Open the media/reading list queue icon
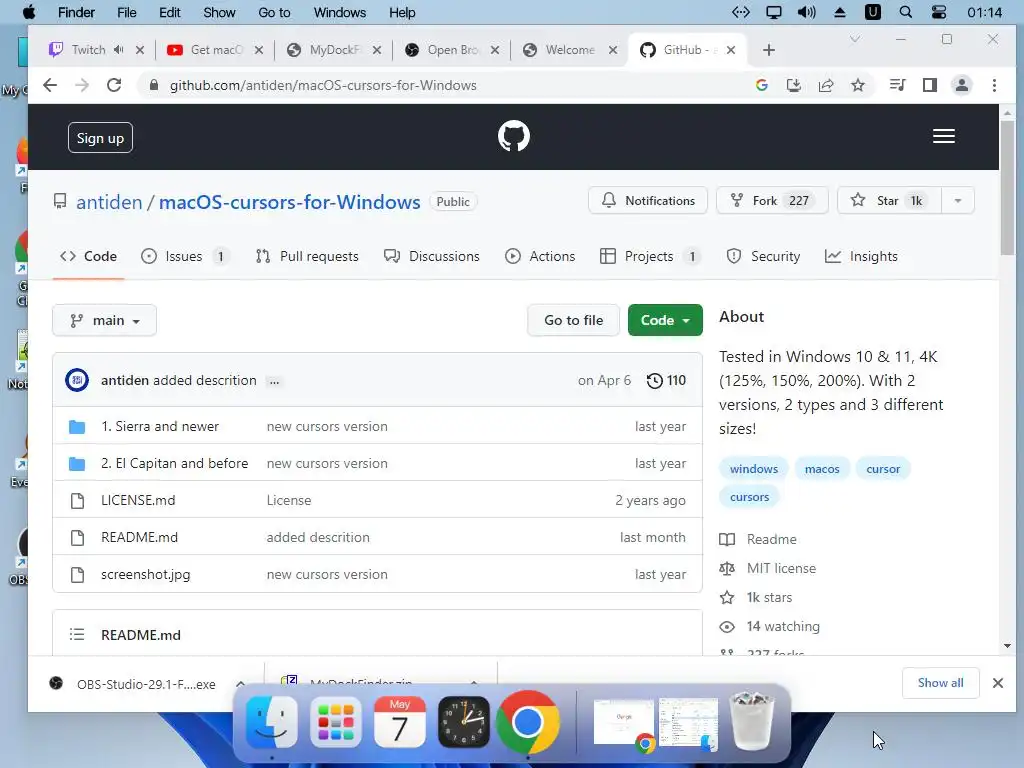The height and width of the screenshot is (768, 1024). click(x=897, y=86)
